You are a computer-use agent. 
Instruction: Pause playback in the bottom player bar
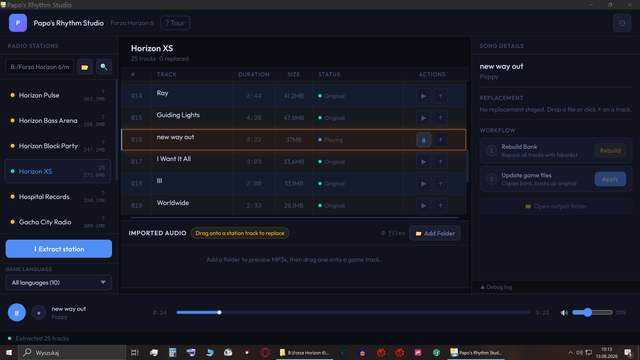(x=17, y=313)
